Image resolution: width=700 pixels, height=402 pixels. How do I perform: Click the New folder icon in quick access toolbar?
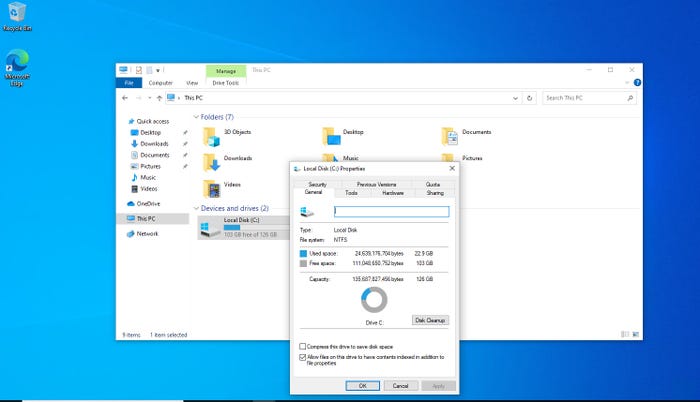pos(150,70)
